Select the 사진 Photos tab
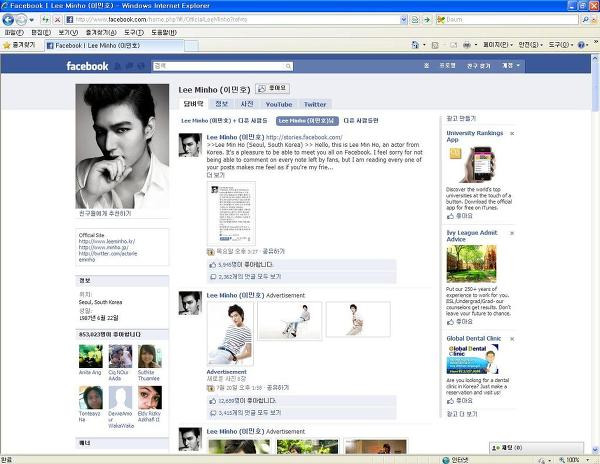 [x=247, y=104]
